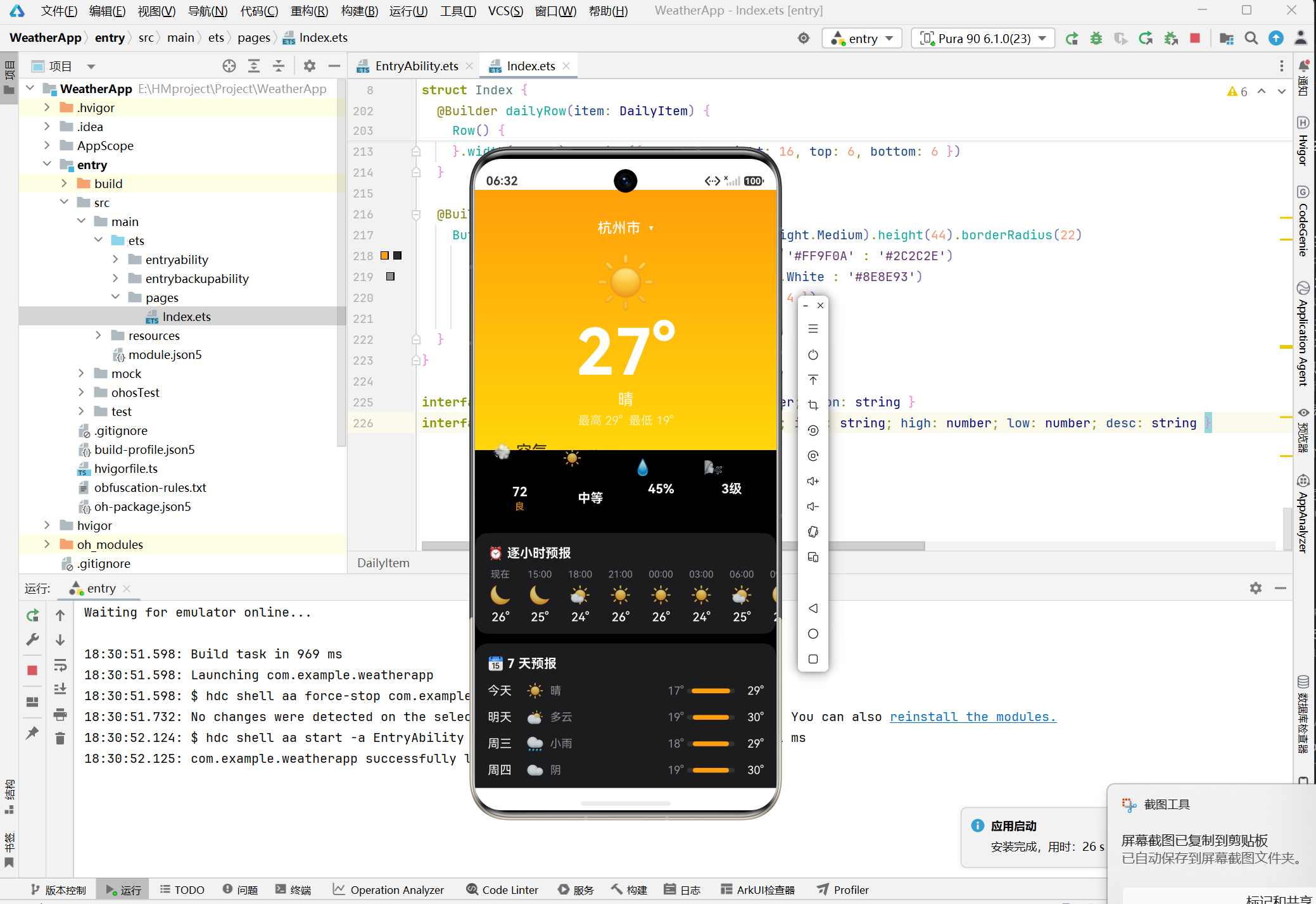Click the Debug bug icon in toolbar

pos(1096,39)
